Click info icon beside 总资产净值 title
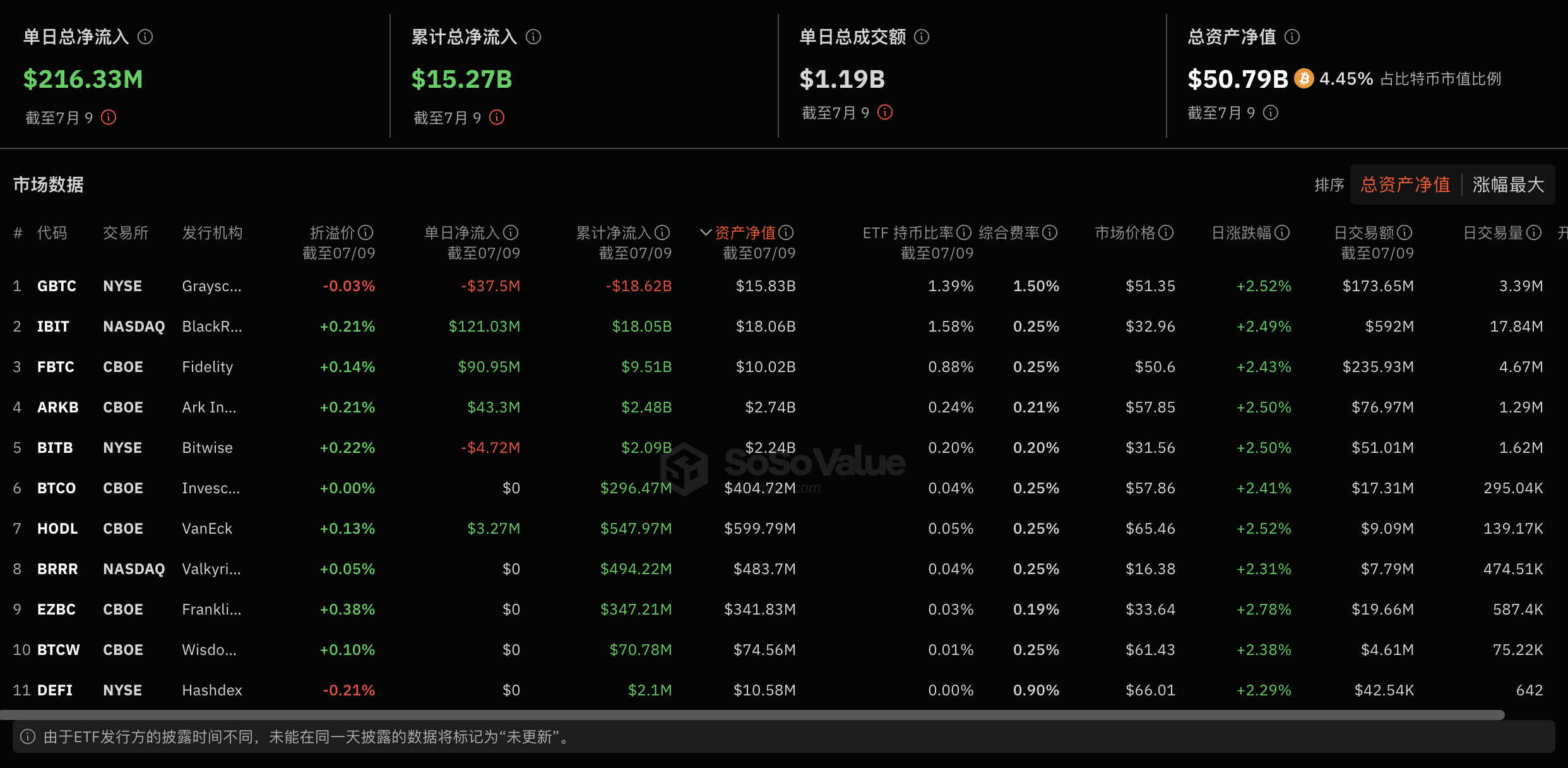This screenshot has height=768, width=1568. coord(1292,37)
